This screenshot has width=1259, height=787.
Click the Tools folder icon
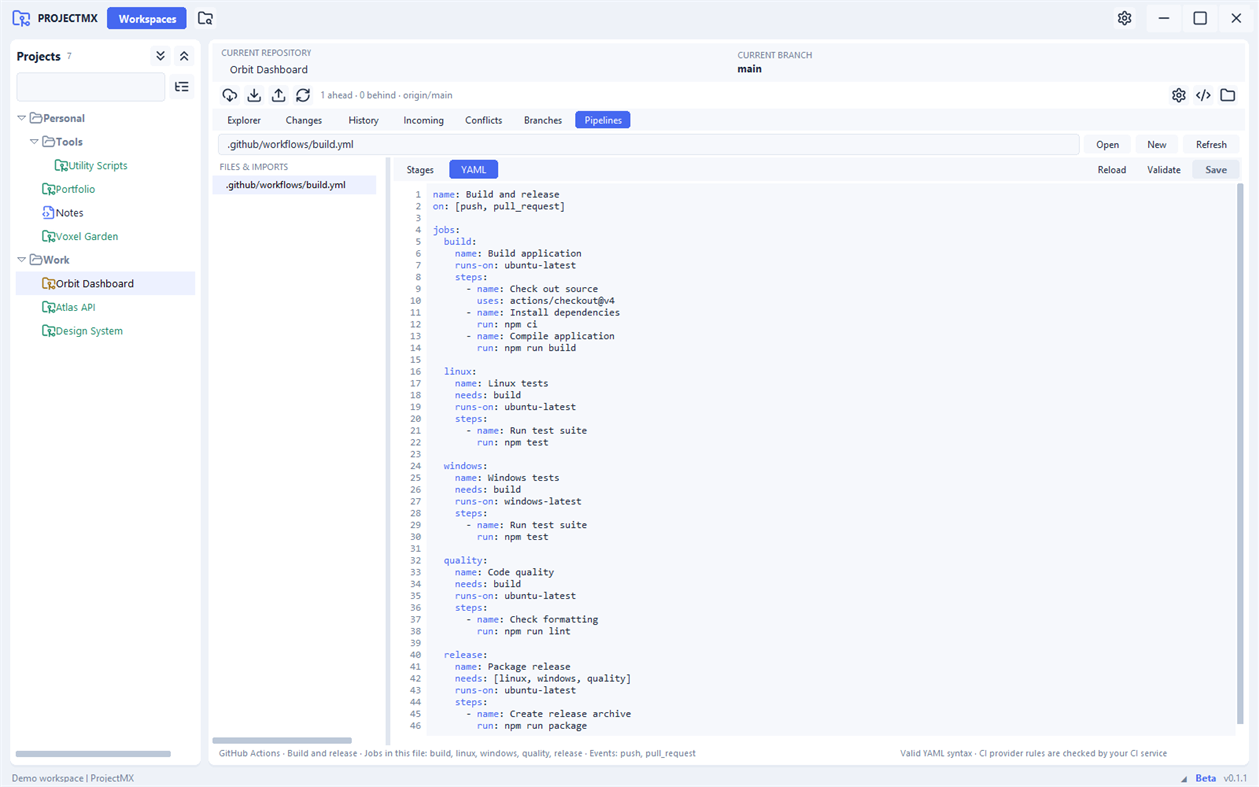tap(48, 142)
